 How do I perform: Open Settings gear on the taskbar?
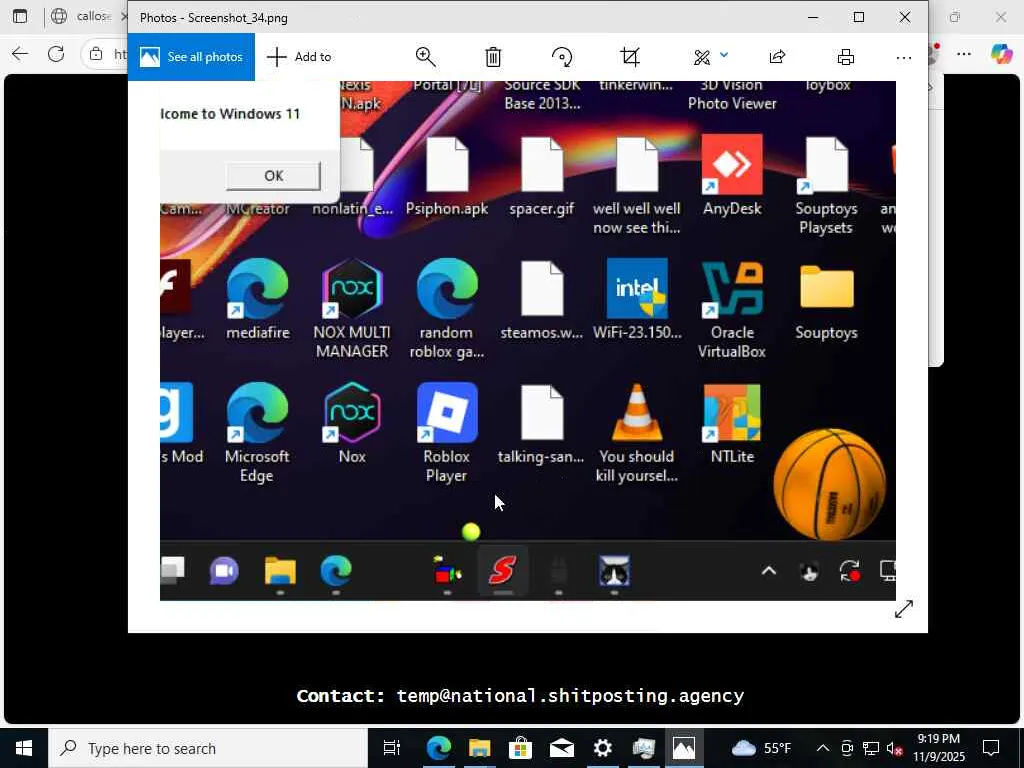coord(602,748)
